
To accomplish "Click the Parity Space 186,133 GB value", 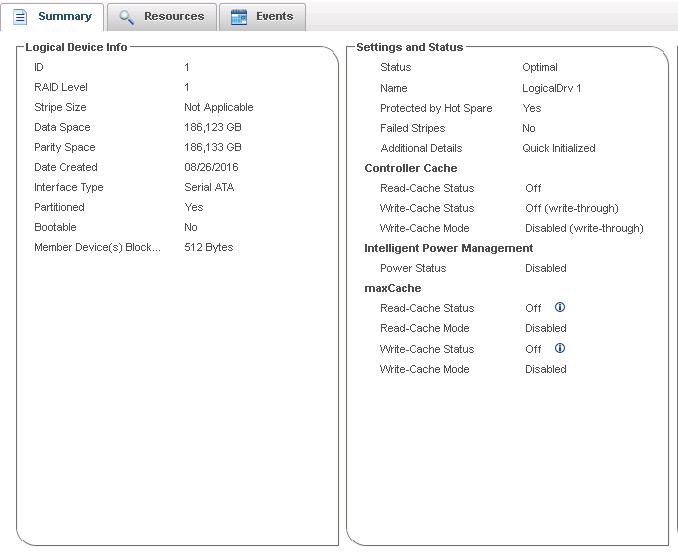I will (212, 148).
